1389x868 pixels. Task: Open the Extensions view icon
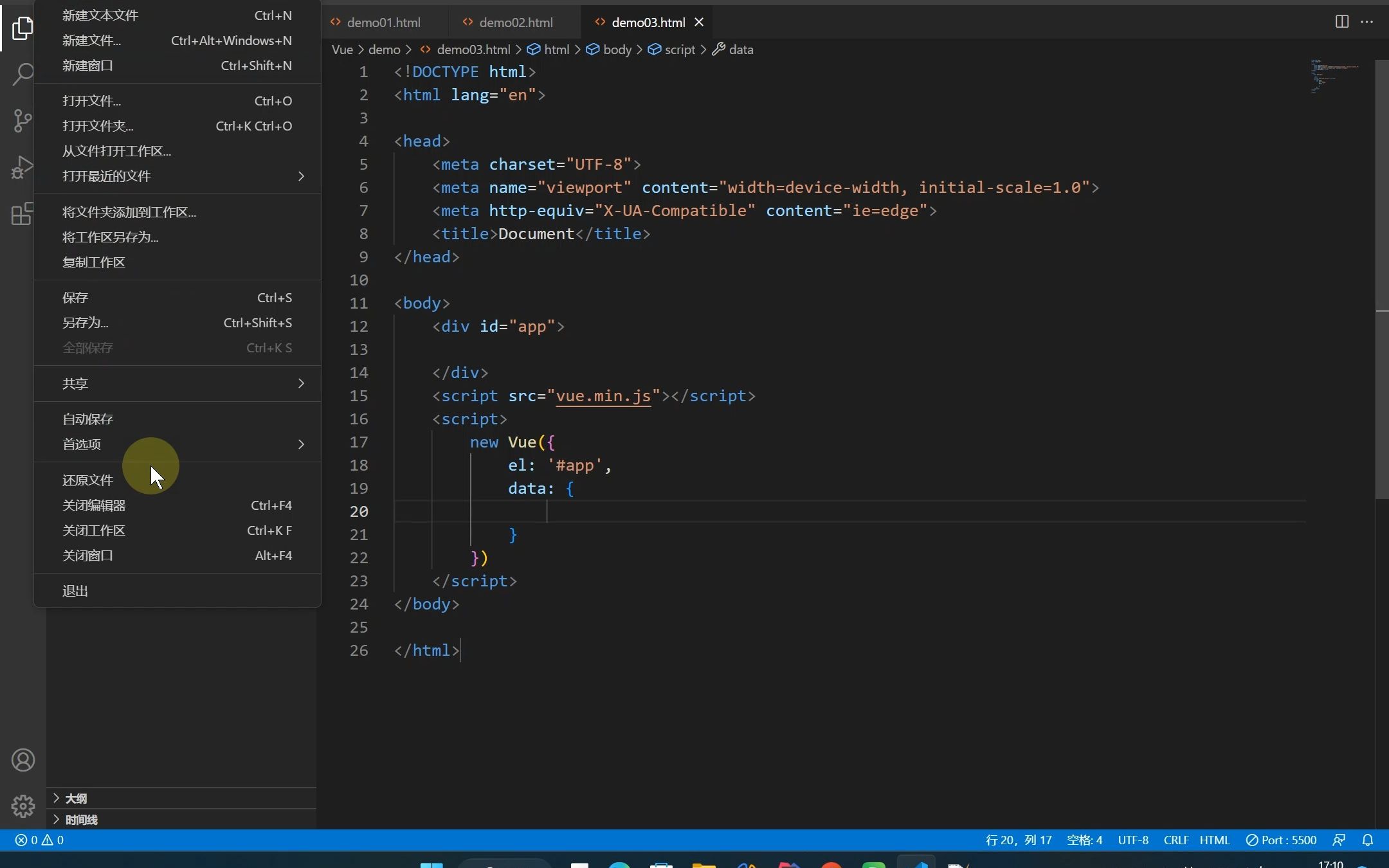click(23, 213)
